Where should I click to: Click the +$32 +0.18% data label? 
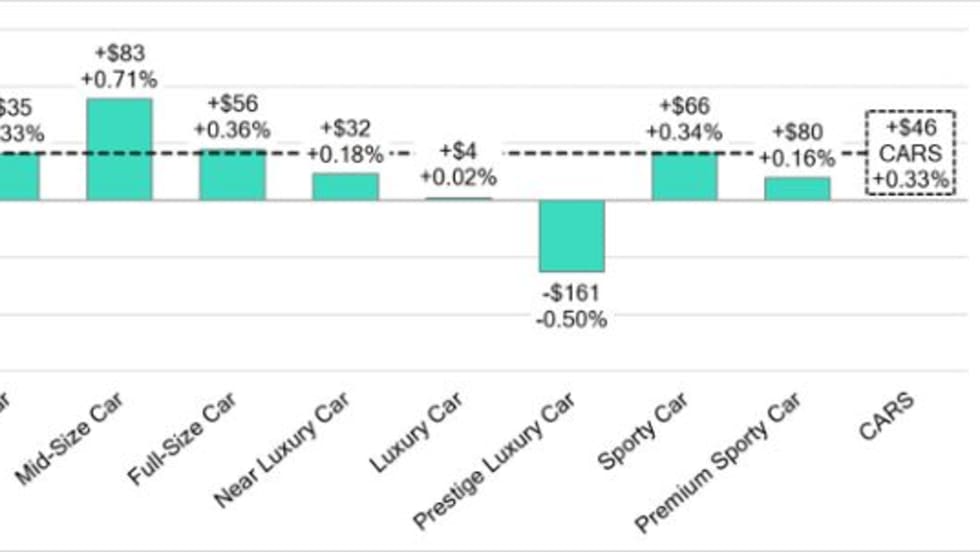[x=345, y=142]
